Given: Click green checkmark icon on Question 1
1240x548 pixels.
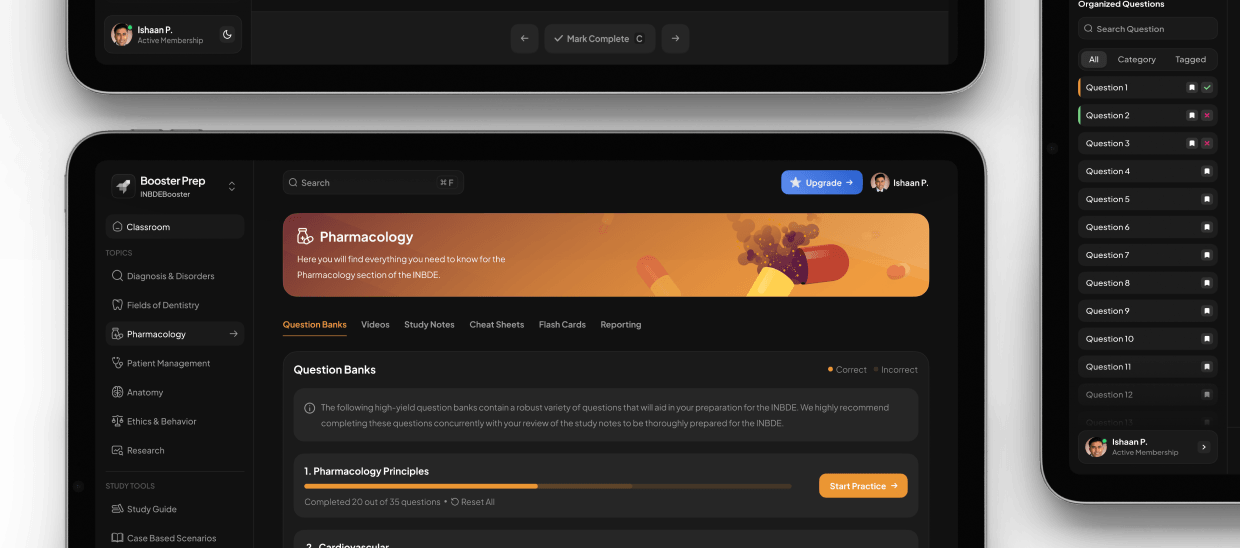Looking at the screenshot, I should (1207, 88).
